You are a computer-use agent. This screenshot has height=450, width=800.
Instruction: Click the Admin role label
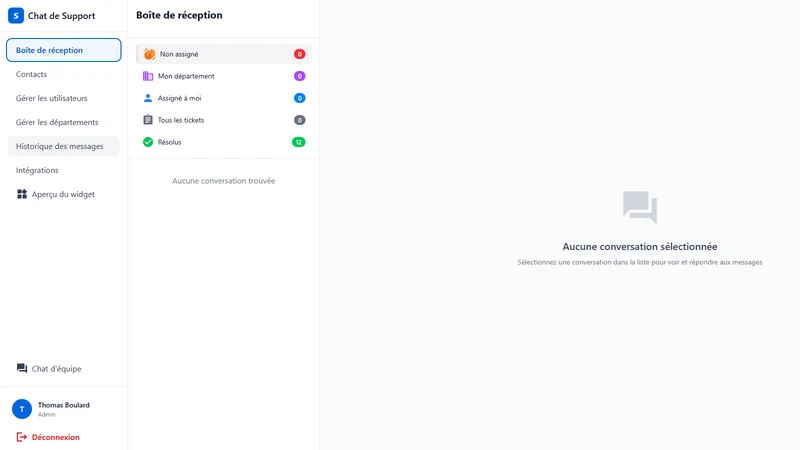click(x=46, y=414)
